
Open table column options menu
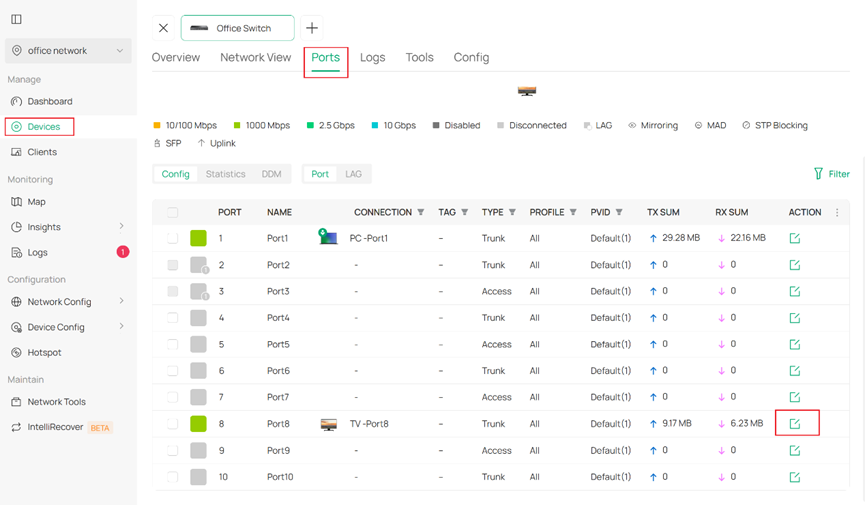pos(837,212)
